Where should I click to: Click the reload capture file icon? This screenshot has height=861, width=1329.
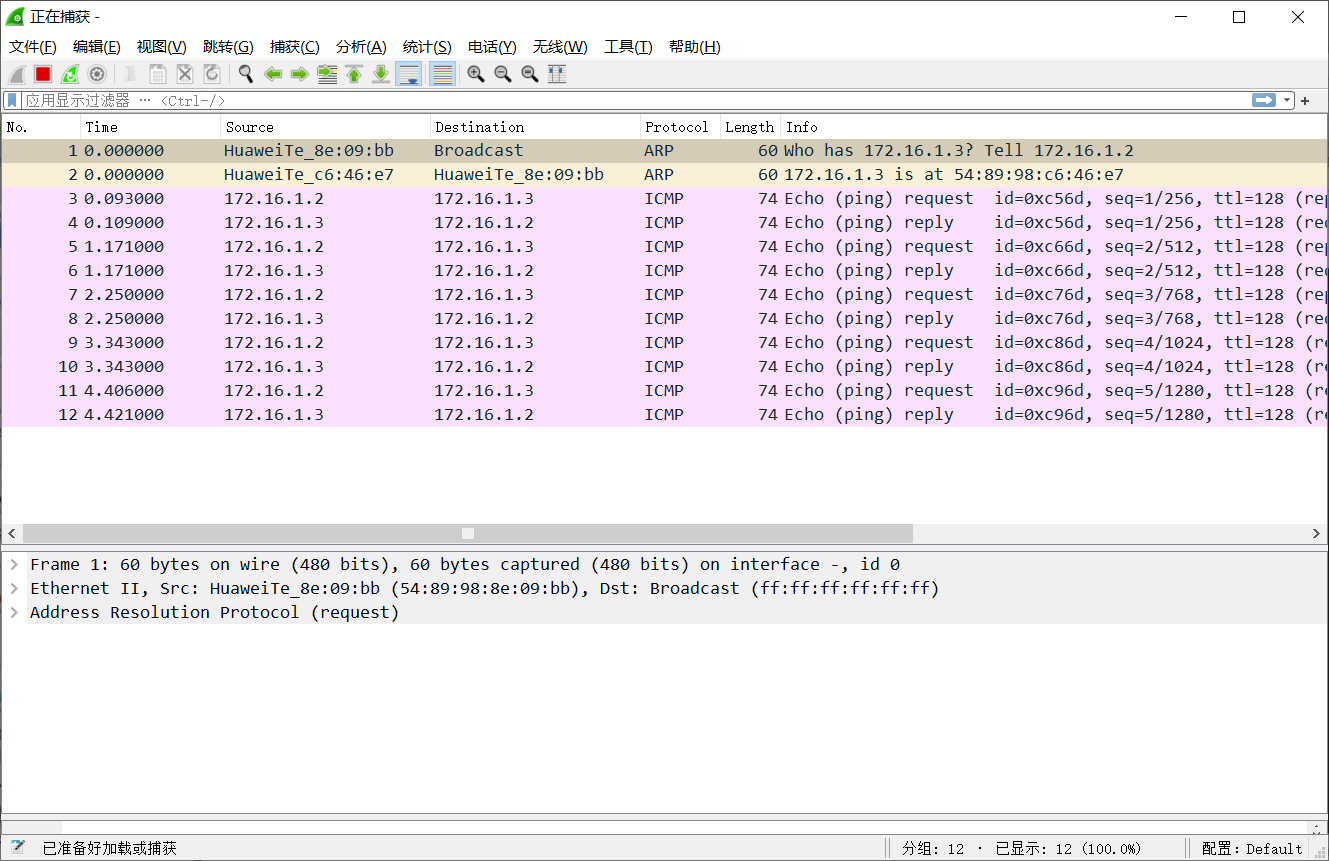tap(212, 74)
